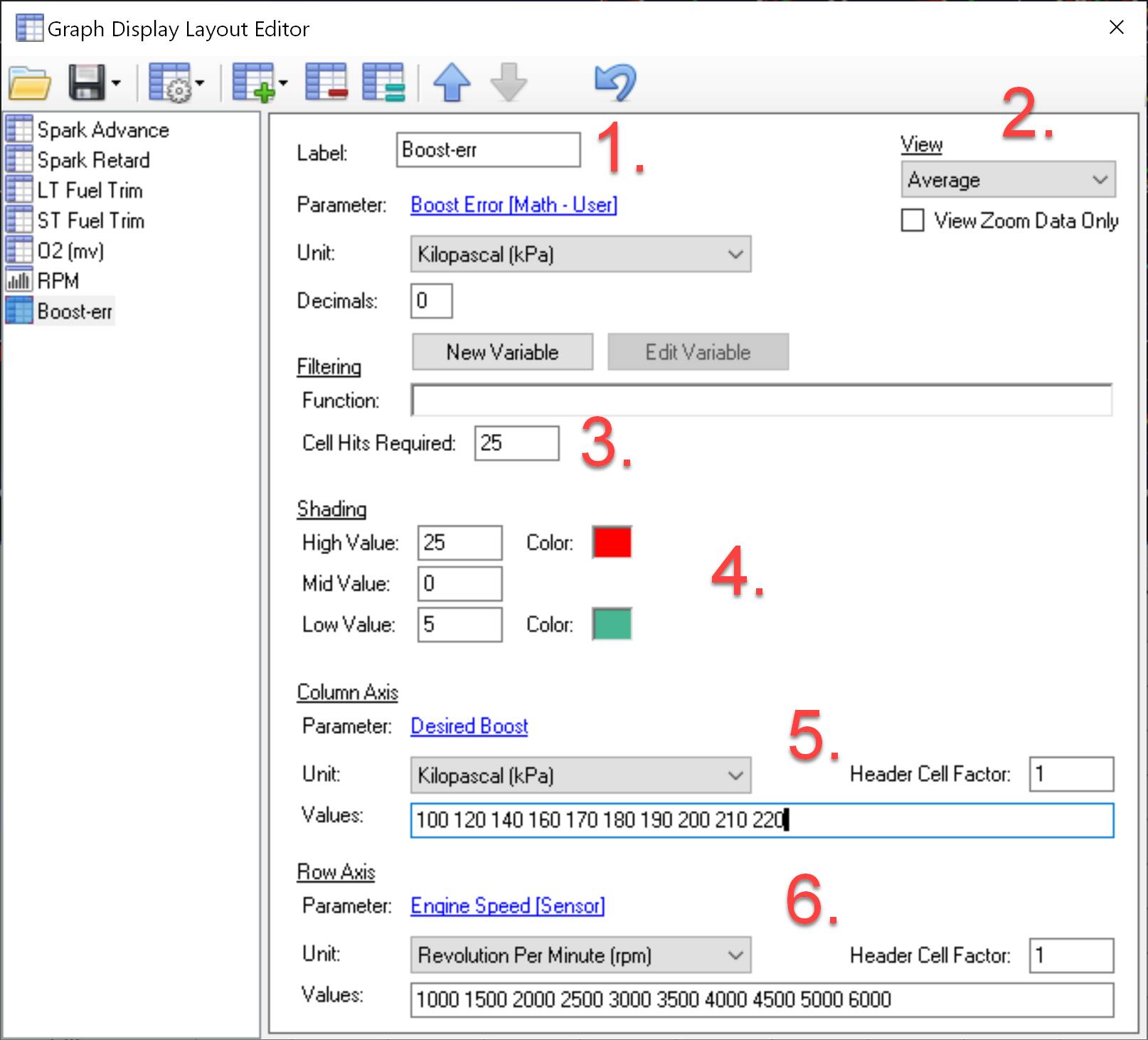Click the New Variable button
Screen dimensions: 1148x1040
pos(501,351)
